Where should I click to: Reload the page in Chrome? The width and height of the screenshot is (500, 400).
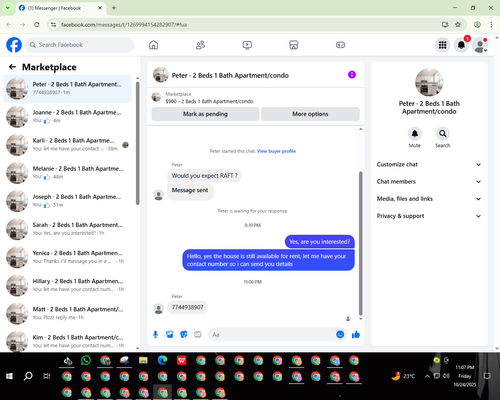tap(37, 25)
